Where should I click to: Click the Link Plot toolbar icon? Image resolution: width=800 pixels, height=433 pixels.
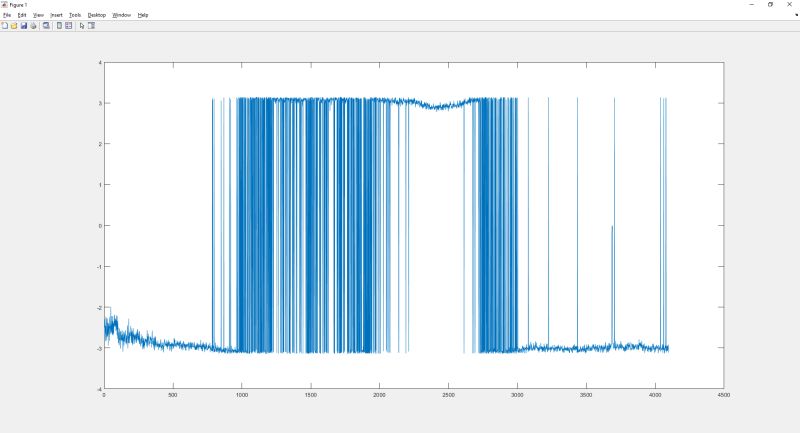46,26
